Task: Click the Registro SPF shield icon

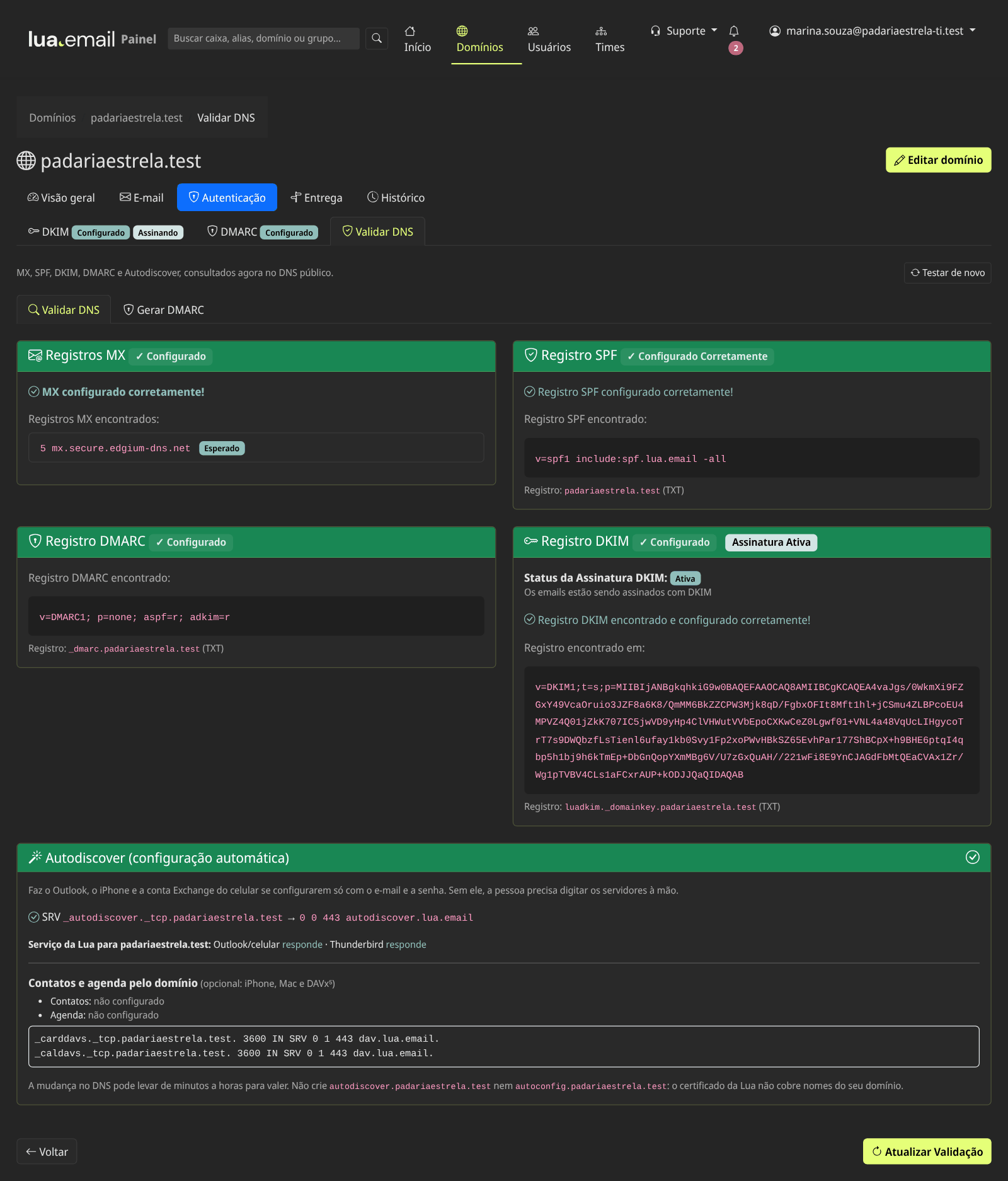Action: (531, 355)
